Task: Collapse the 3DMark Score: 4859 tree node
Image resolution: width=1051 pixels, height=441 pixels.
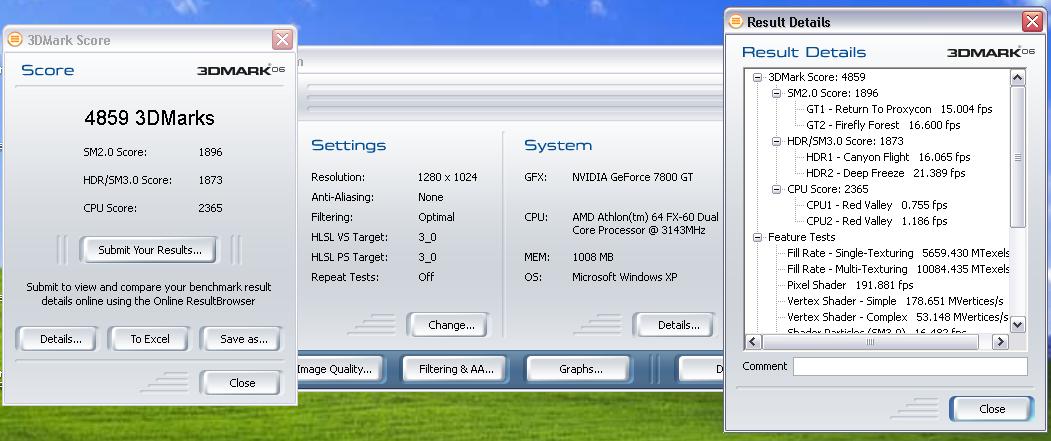Action: click(x=758, y=77)
